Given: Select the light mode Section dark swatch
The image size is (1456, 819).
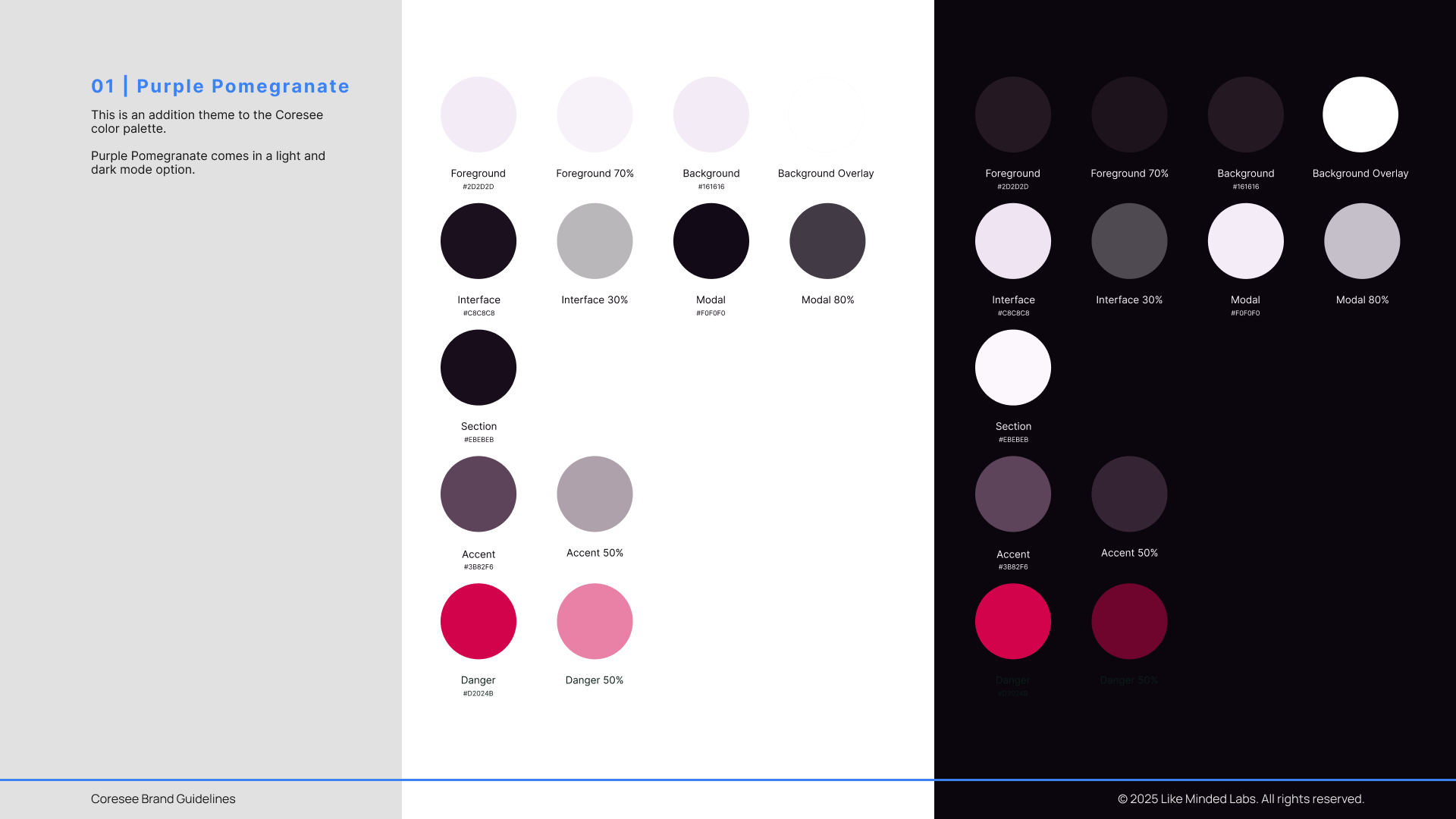Looking at the screenshot, I should pos(478,367).
